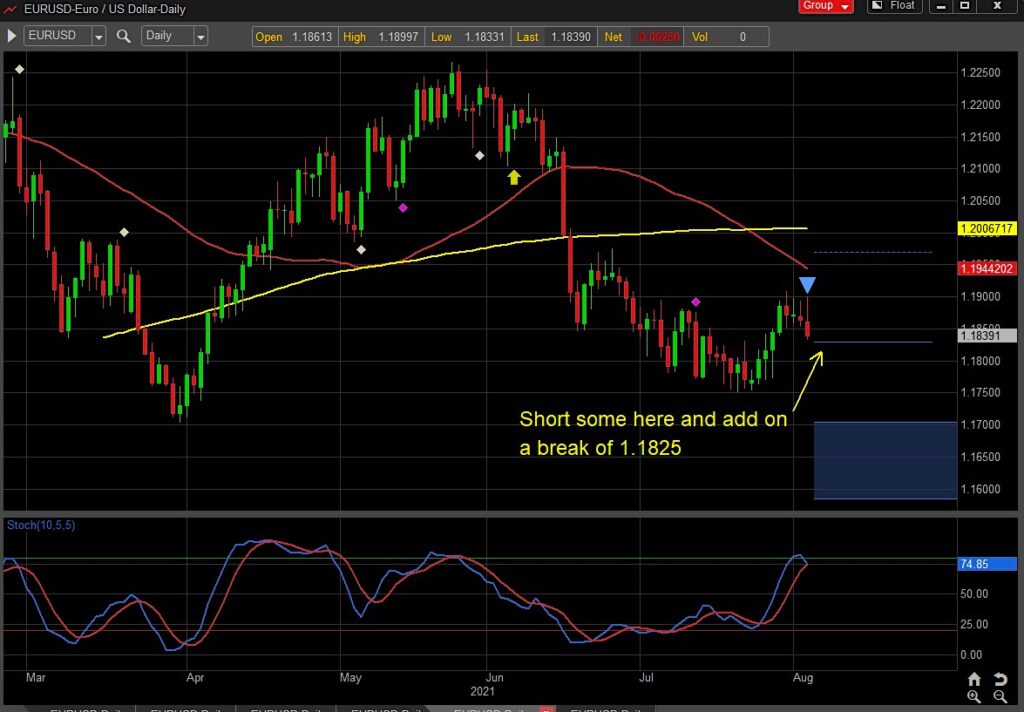Expand the EURUSD symbol dropdown arrow
This screenshot has width=1024, height=712.
point(99,37)
